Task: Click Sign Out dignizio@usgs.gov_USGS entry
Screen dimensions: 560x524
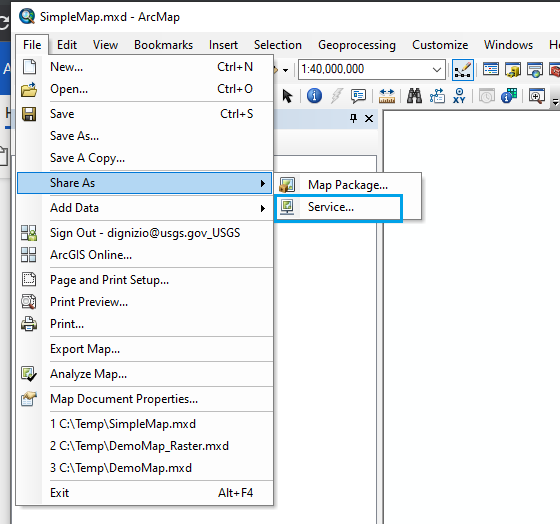Action: (145, 233)
